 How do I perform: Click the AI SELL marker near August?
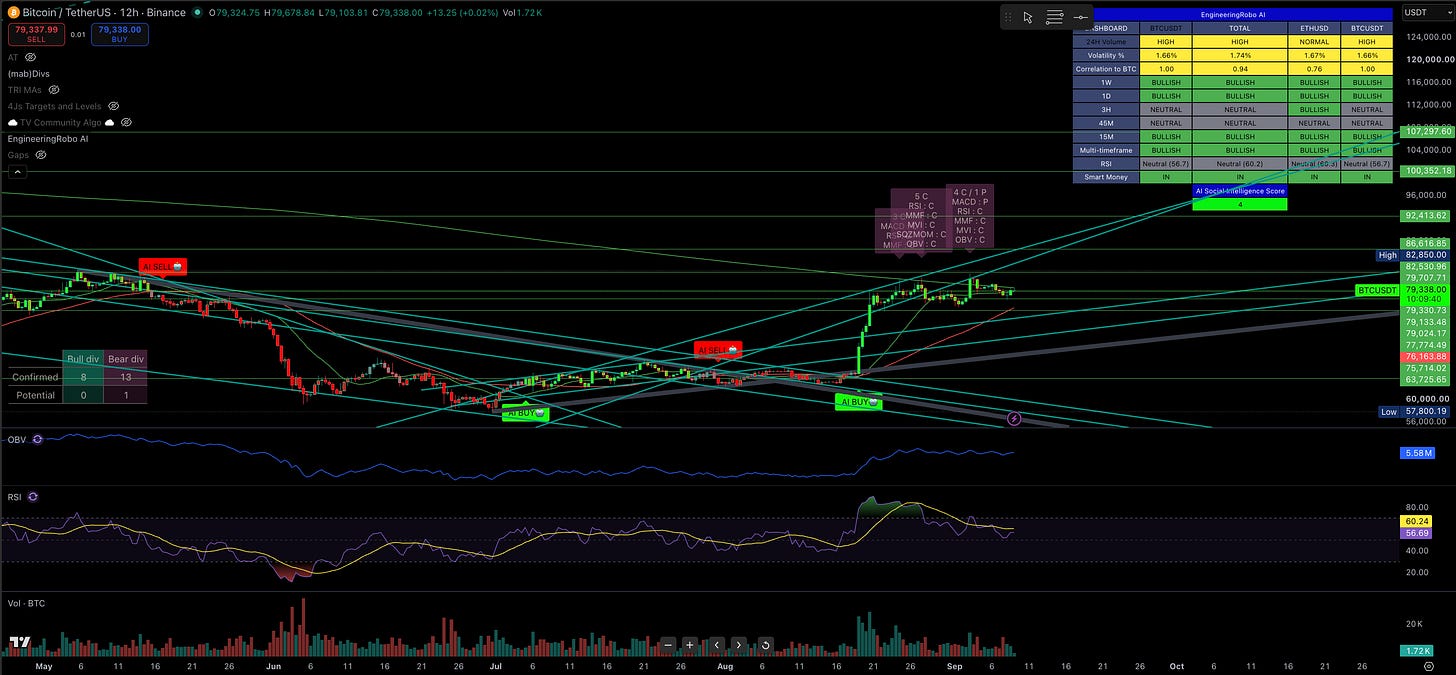(718, 349)
